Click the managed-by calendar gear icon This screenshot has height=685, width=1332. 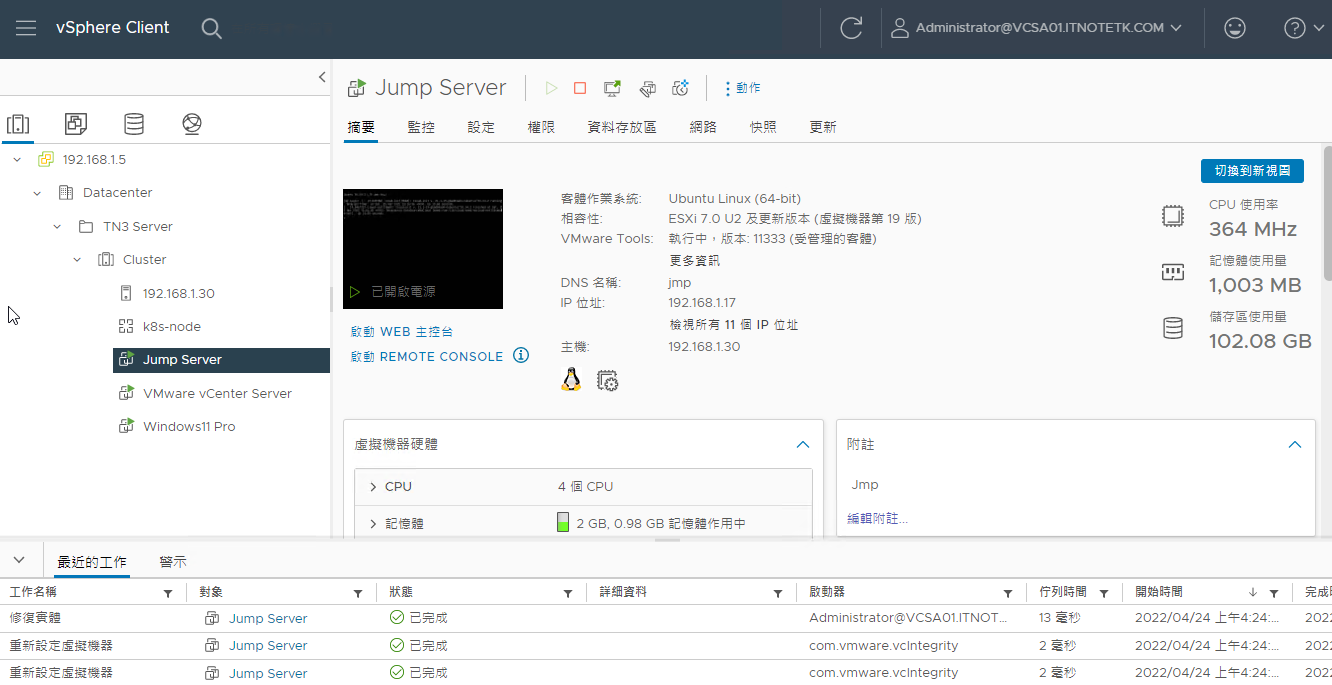click(607, 380)
